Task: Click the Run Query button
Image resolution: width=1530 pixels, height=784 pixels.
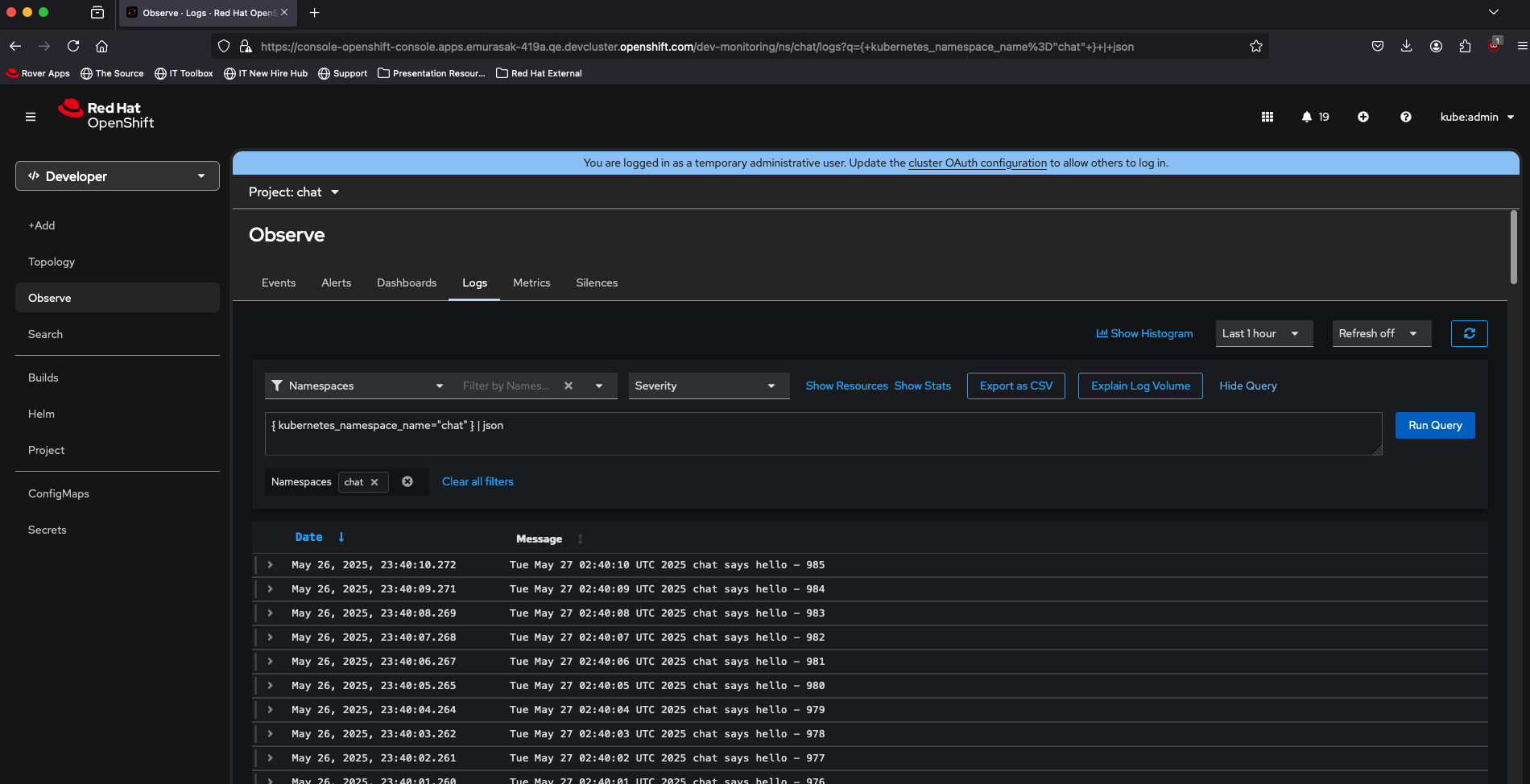Action: pos(1434,425)
